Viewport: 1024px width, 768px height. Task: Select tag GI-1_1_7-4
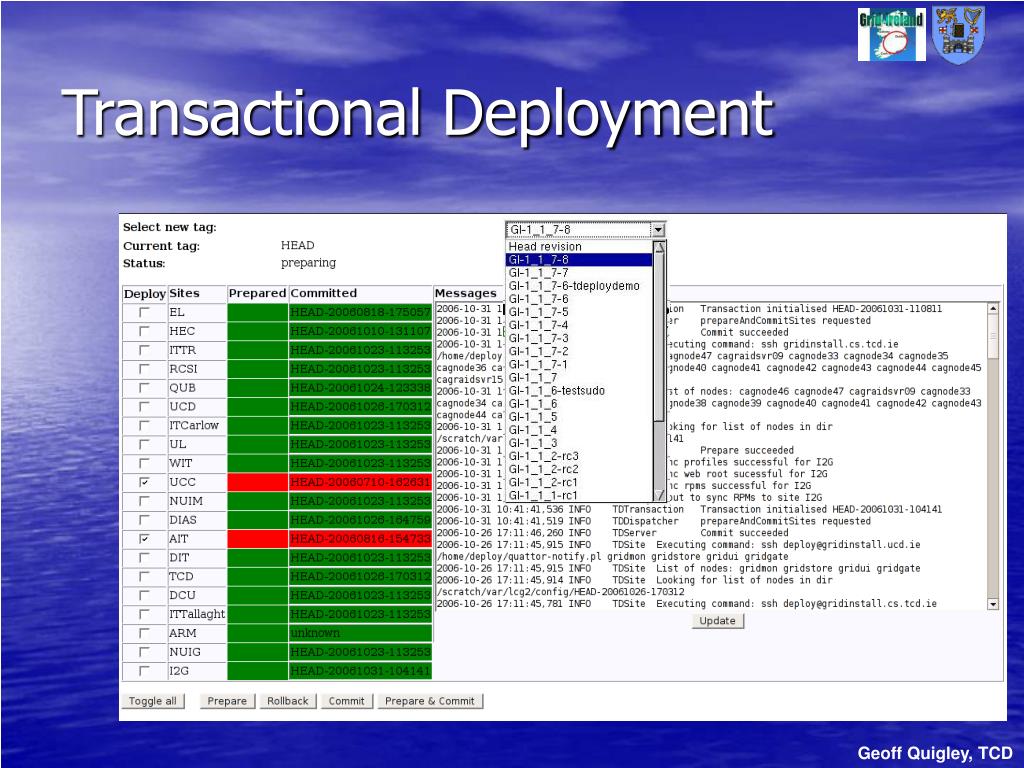coord(579,325)
